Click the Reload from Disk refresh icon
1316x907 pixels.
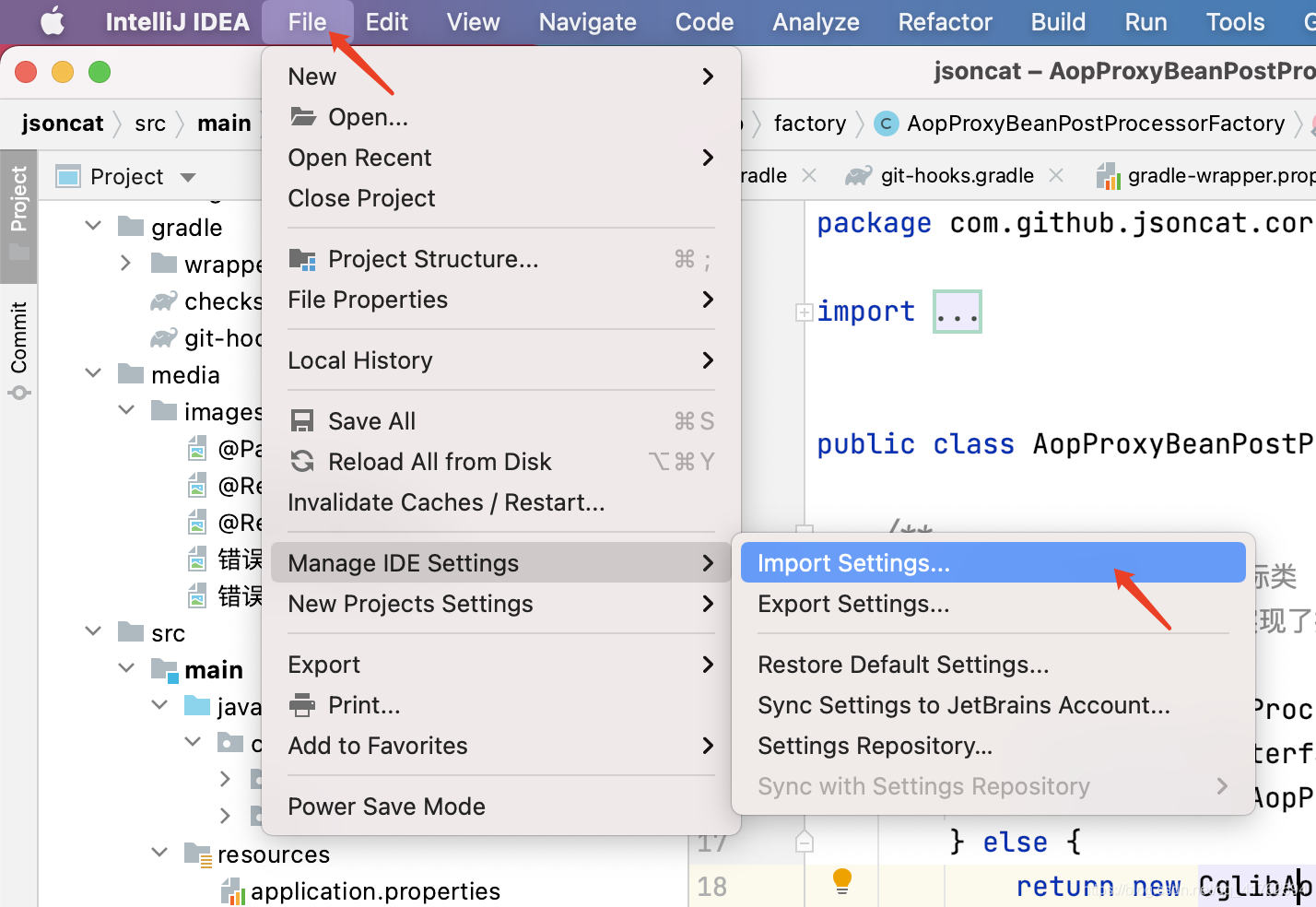tap(302, 461)
